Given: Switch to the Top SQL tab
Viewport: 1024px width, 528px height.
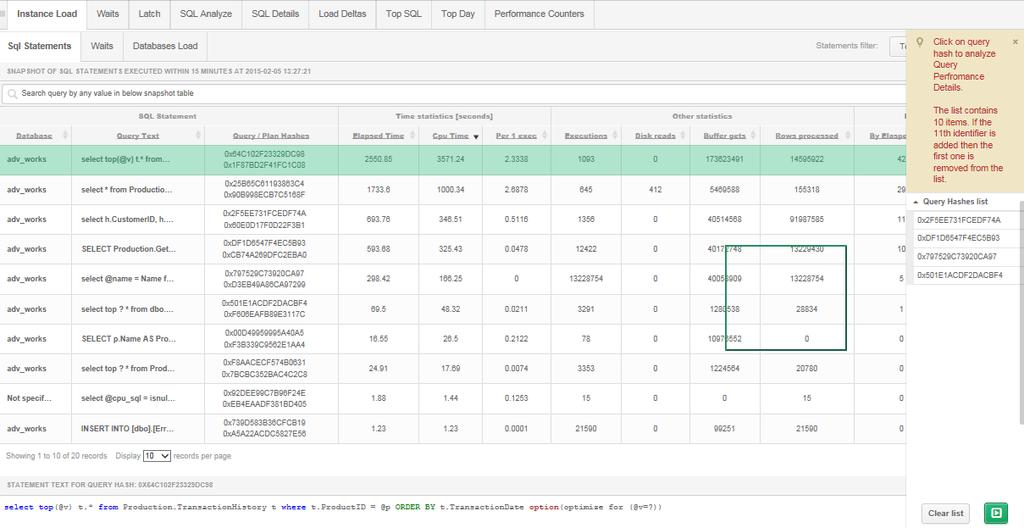Looking at the screenshot, I should point(403,14).
